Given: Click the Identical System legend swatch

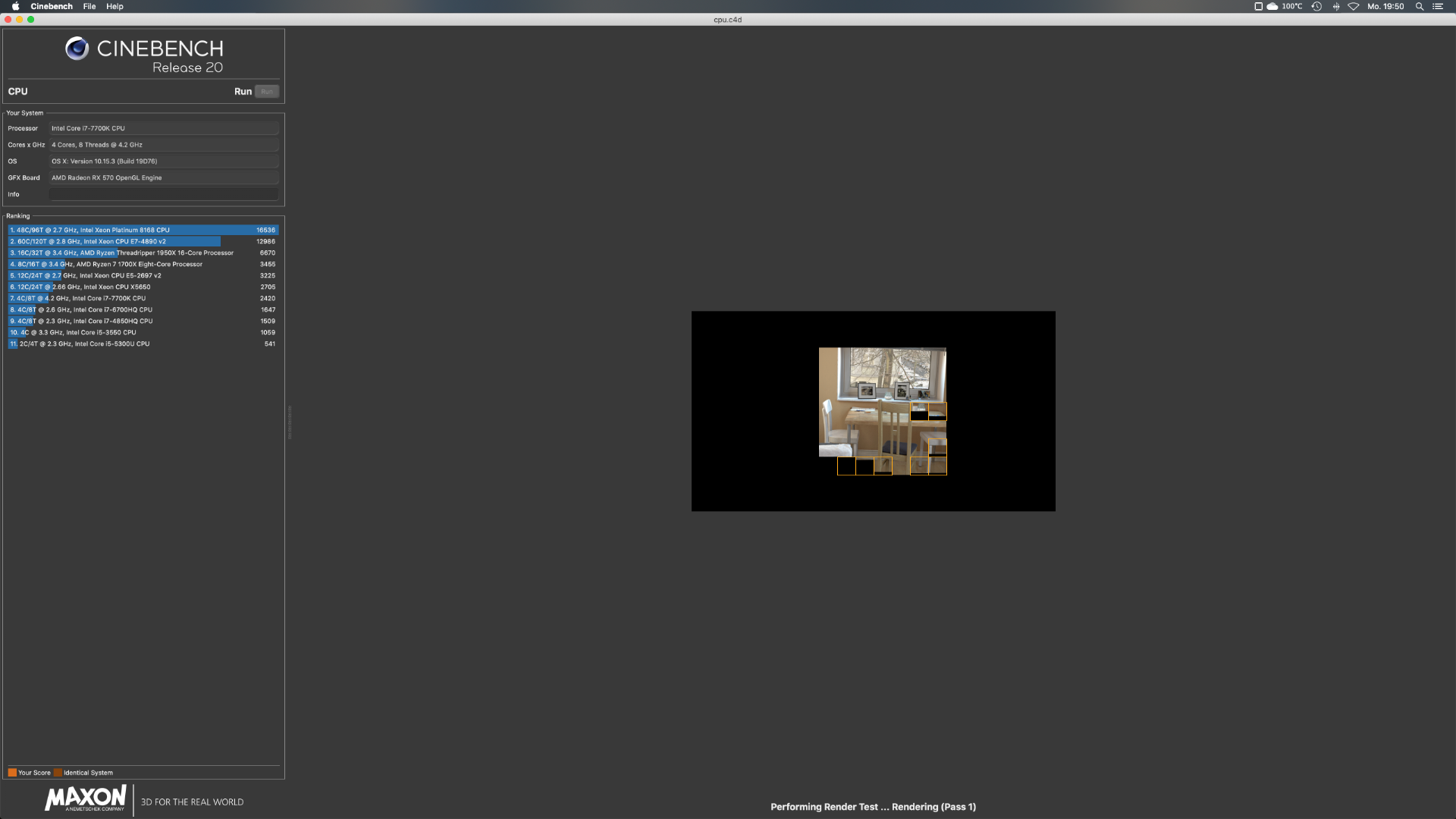Looking at the screenshot, I should 58,773.
